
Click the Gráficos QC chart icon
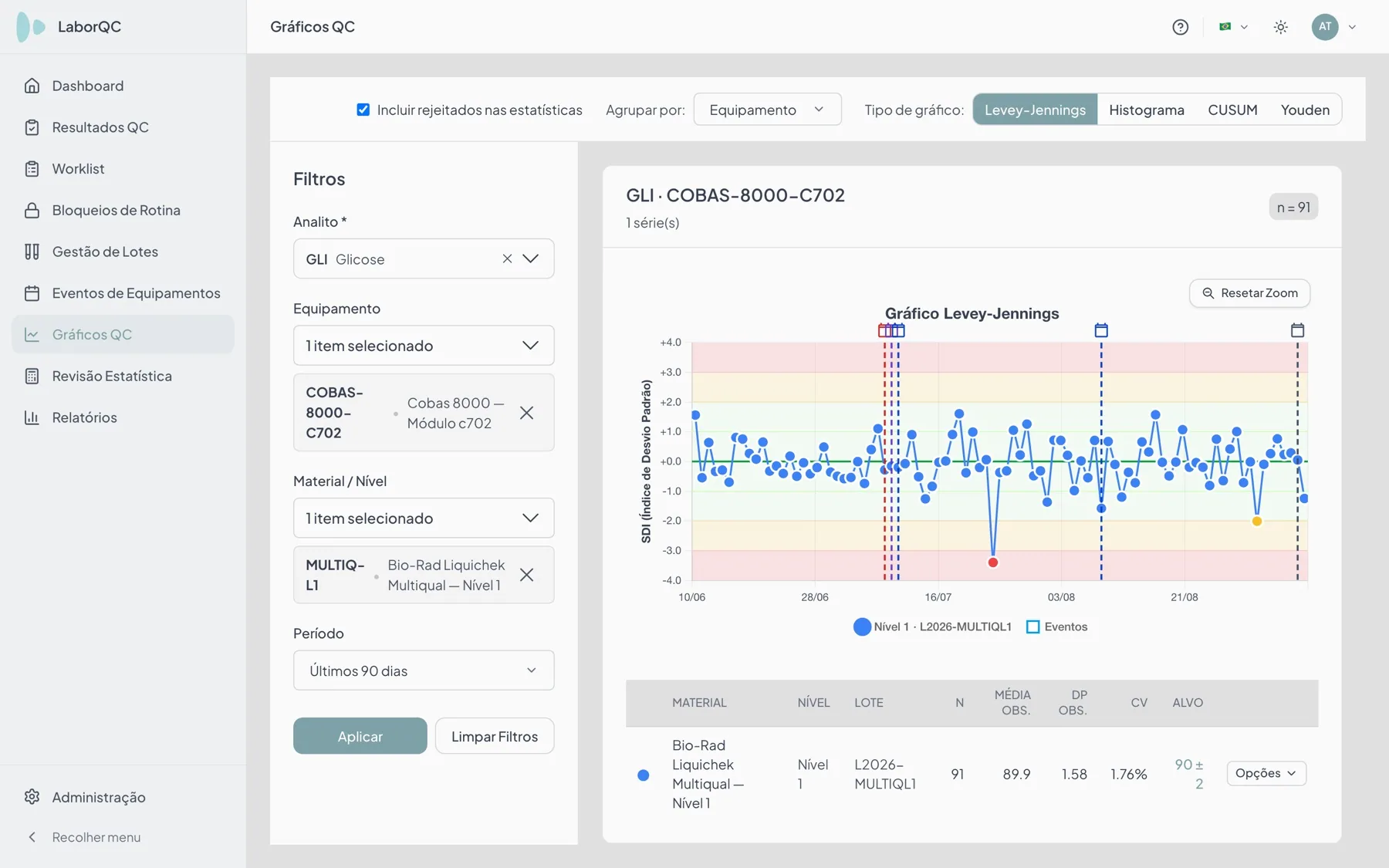tap(32, 334)
